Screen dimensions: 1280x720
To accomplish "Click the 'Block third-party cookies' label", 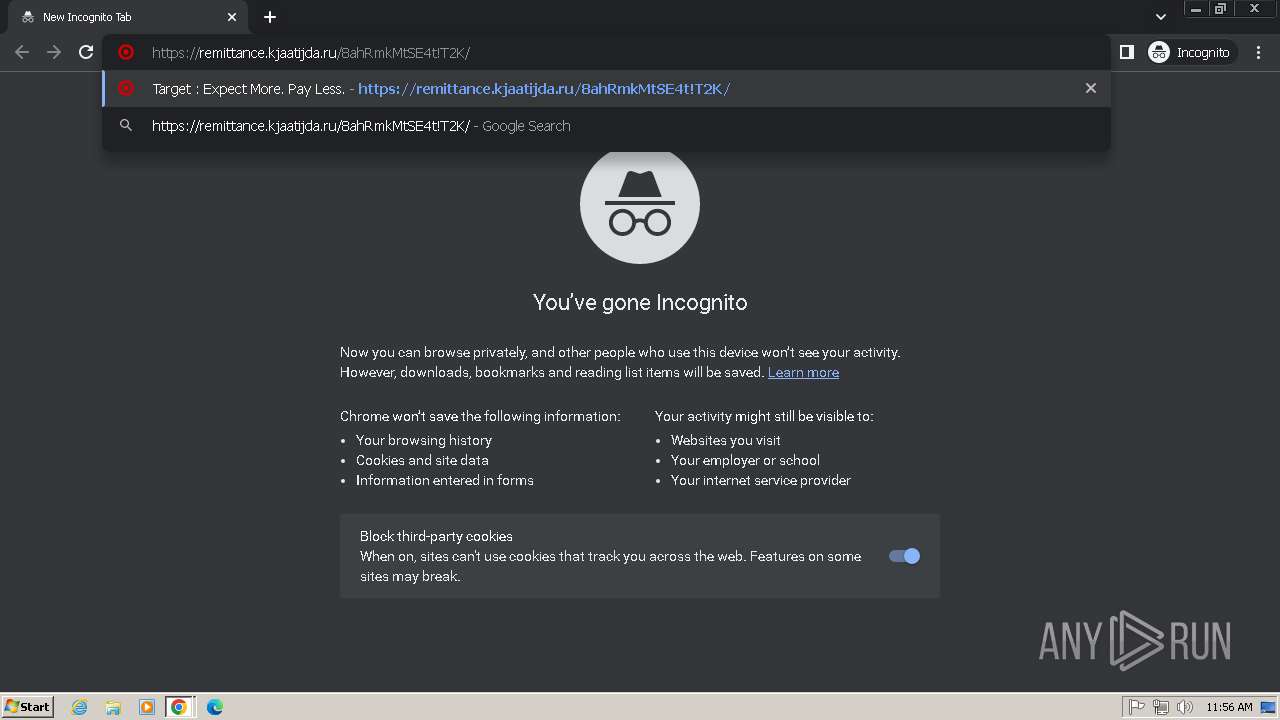I will coord(436,536).
